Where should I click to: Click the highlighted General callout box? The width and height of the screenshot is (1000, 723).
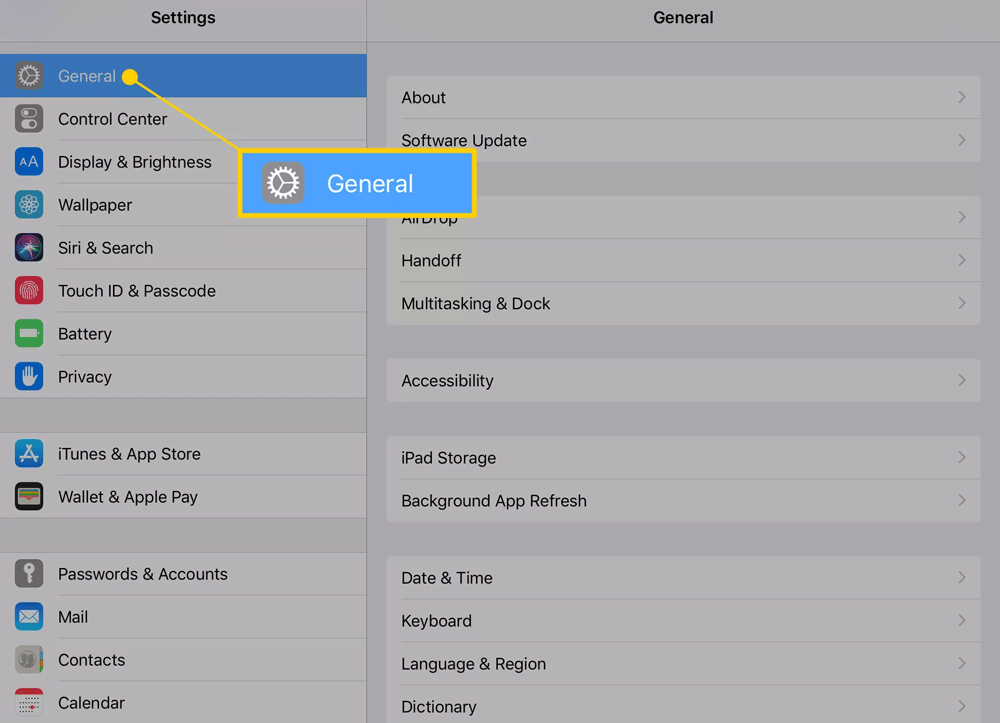[357, 184]
